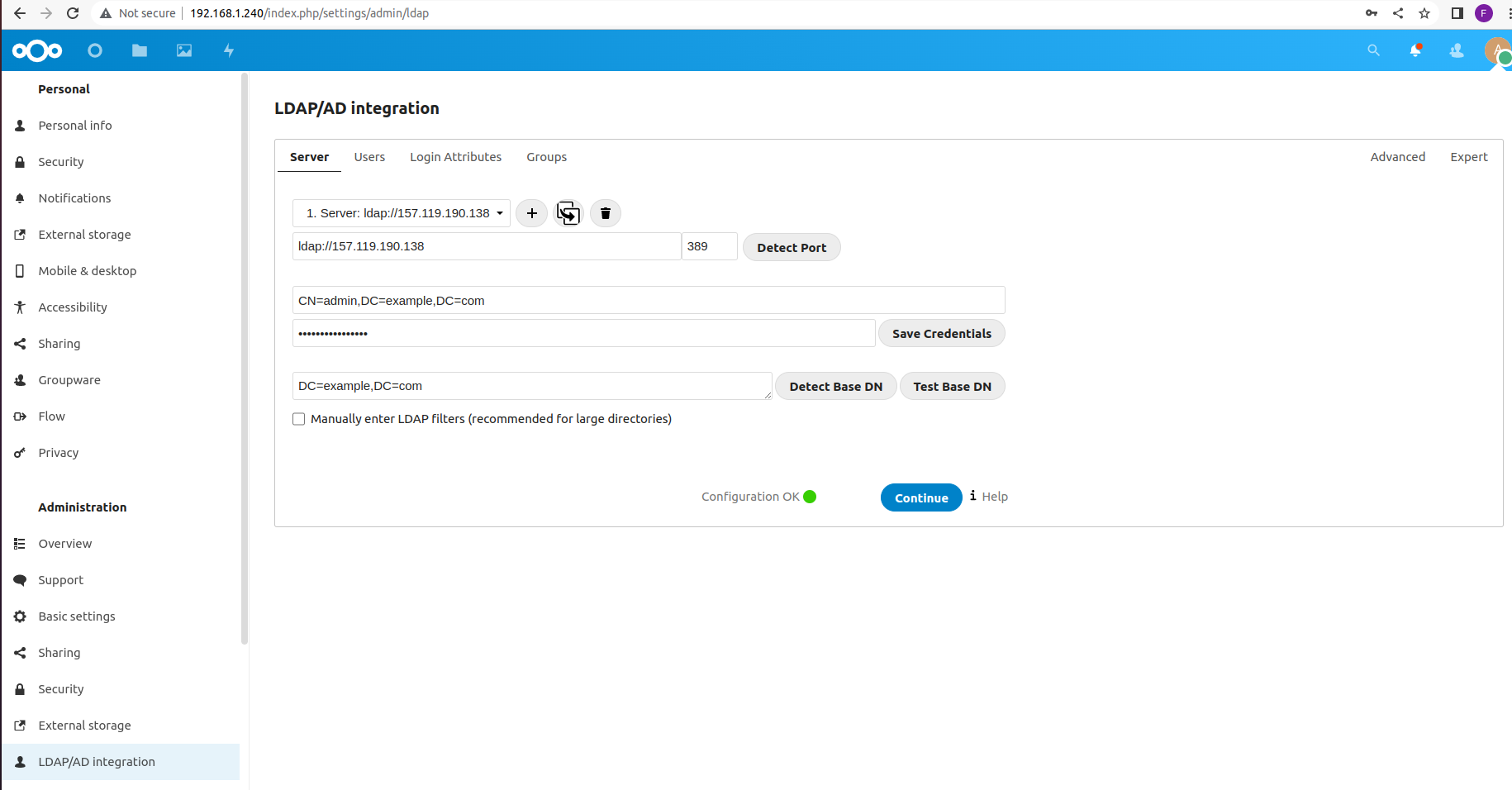Viewport: 1512px width, 790px height.
Task: Open the Files app folder icon
Action: click(x=140, y=50)
